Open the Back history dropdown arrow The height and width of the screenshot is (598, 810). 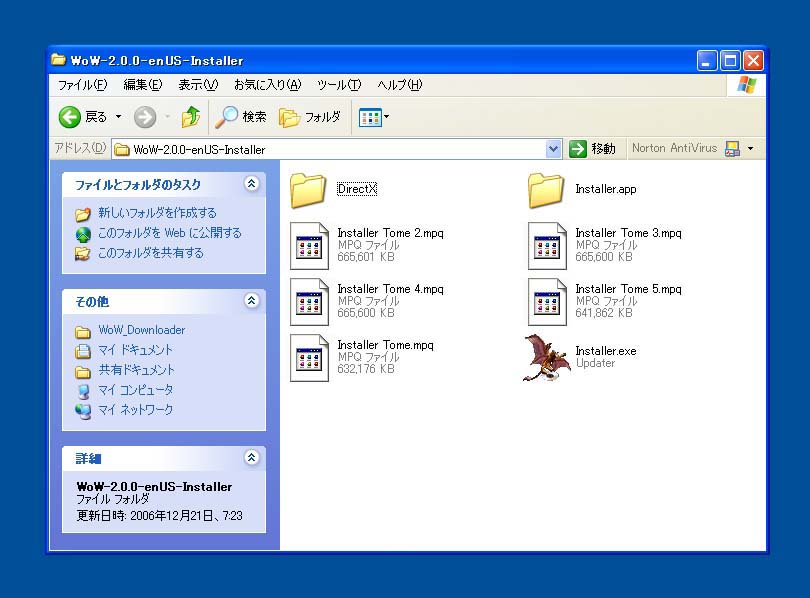118,117
